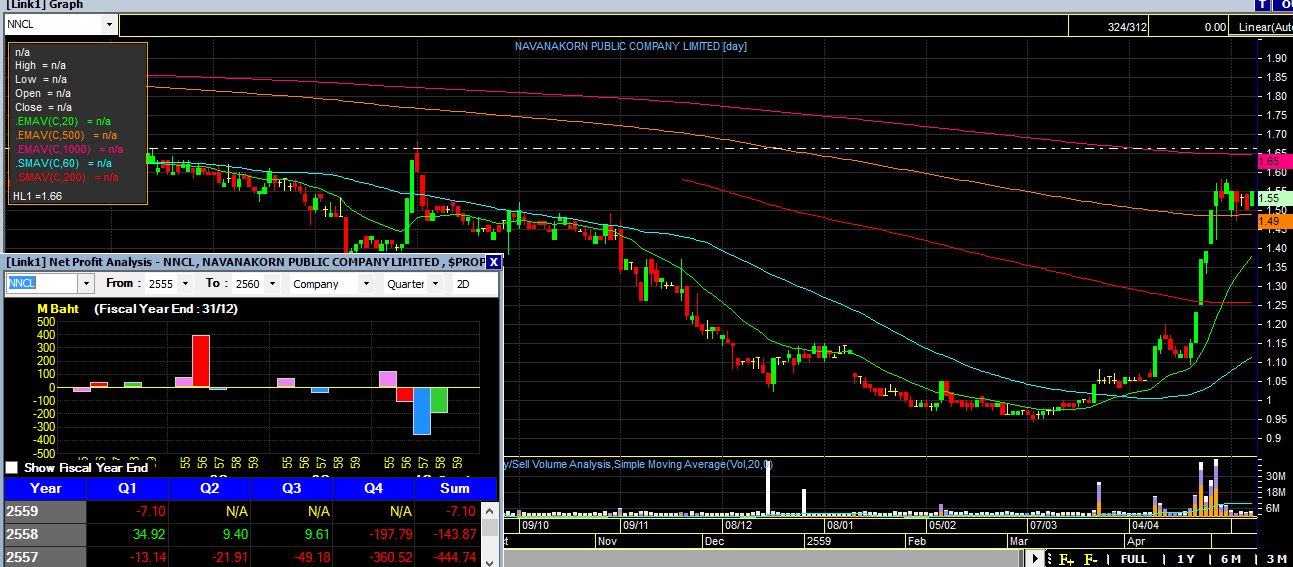This screenshot has height=567, width=1293.
Task: Expand the To year 2560 dropdown
Action: (x=270, y=284)
